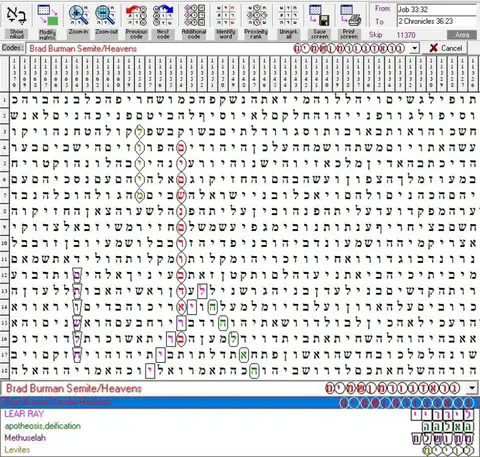Image resolution: width=480 pixels, height=457 pixels.
Task: Click the Area button
Action: coord(462,35)
